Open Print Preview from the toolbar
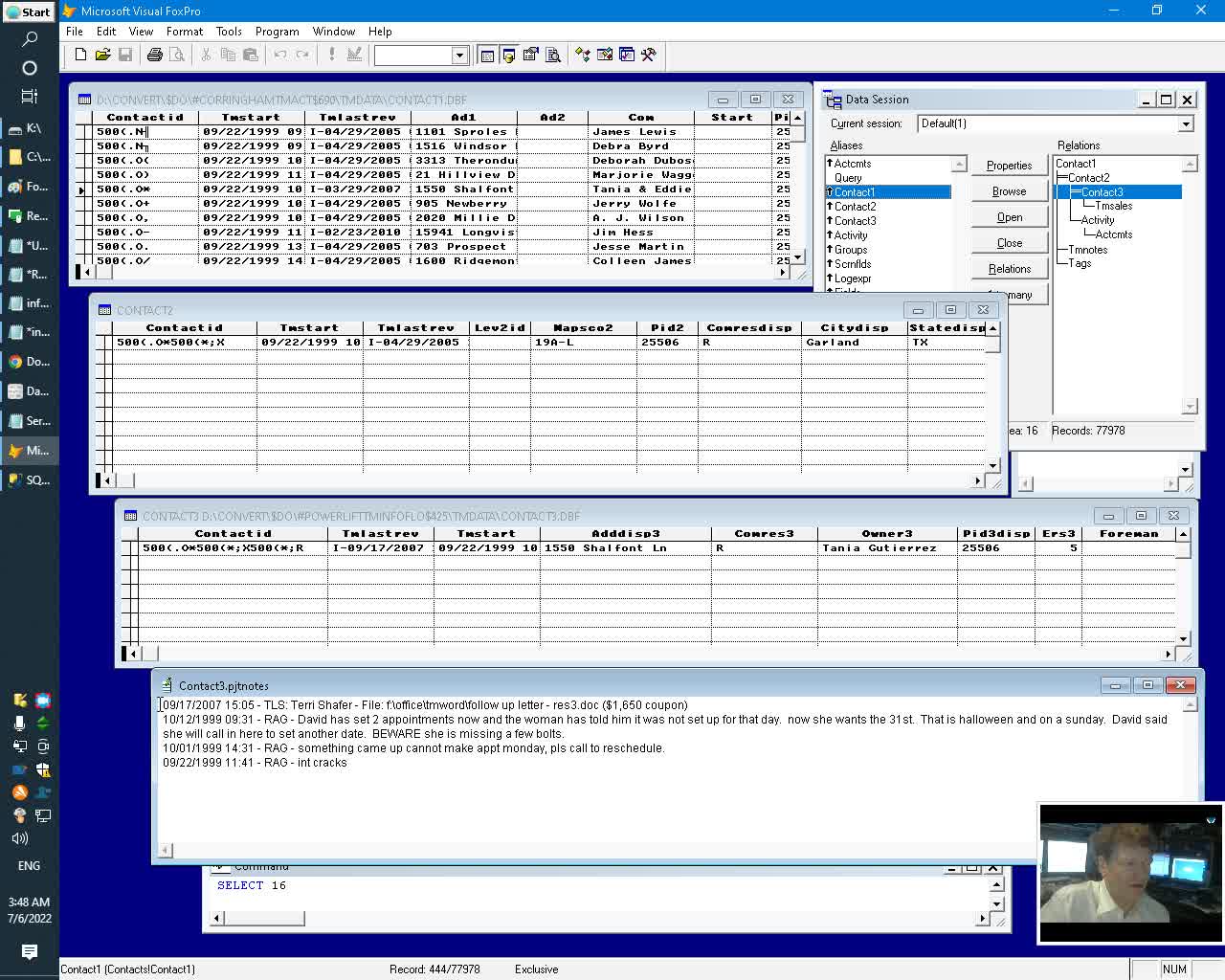The height and width of the screenshot is (980, 1225). (176, 56)
